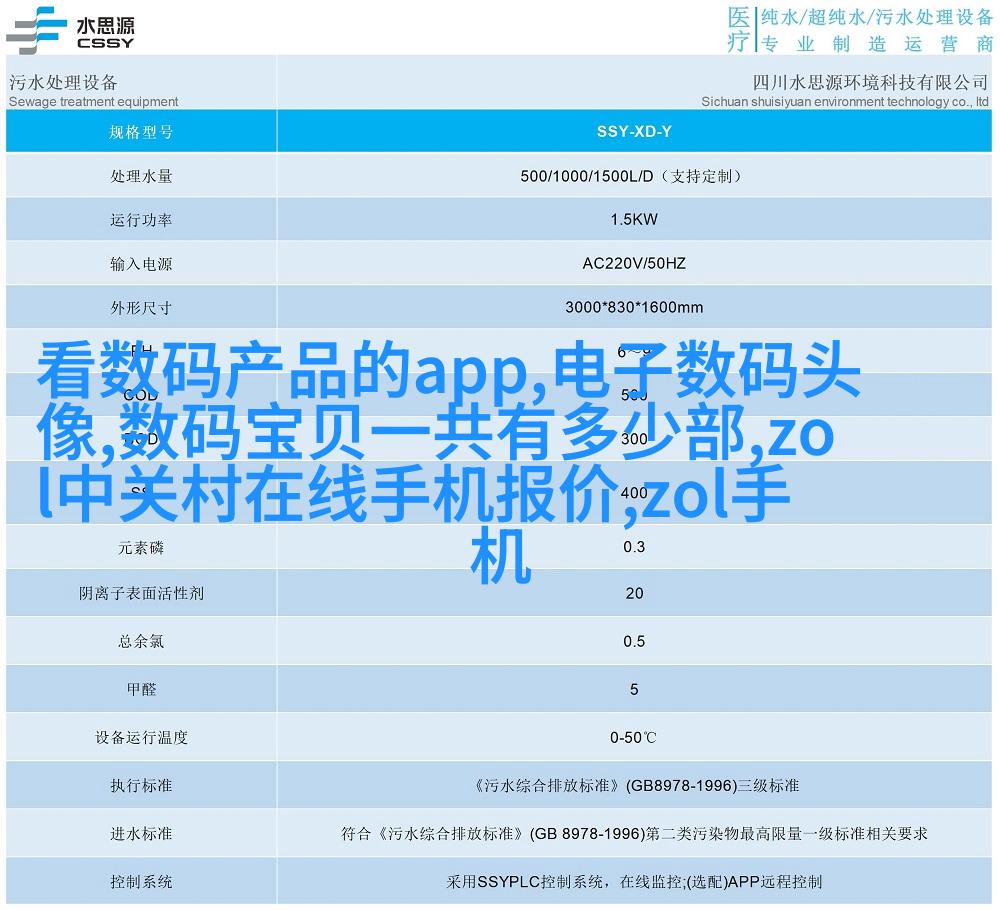Select the "进水标准" row label

[141, 833]
